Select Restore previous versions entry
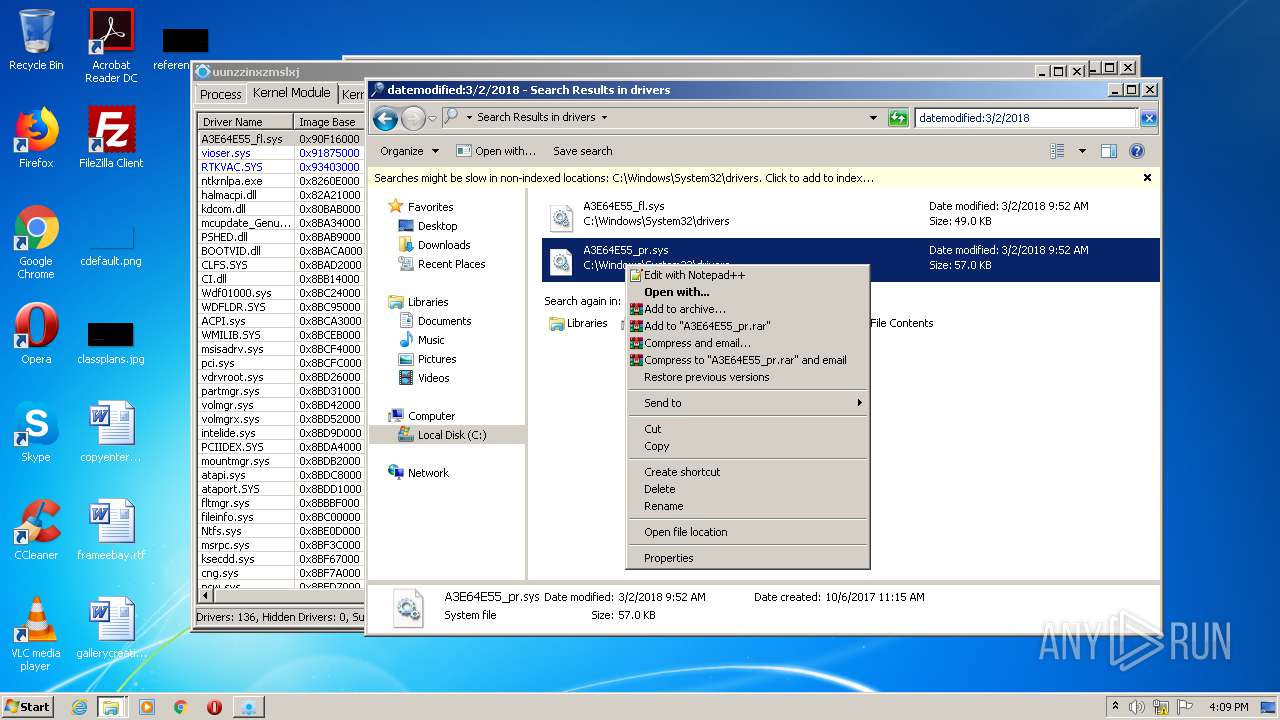 [x=747, y=377]
